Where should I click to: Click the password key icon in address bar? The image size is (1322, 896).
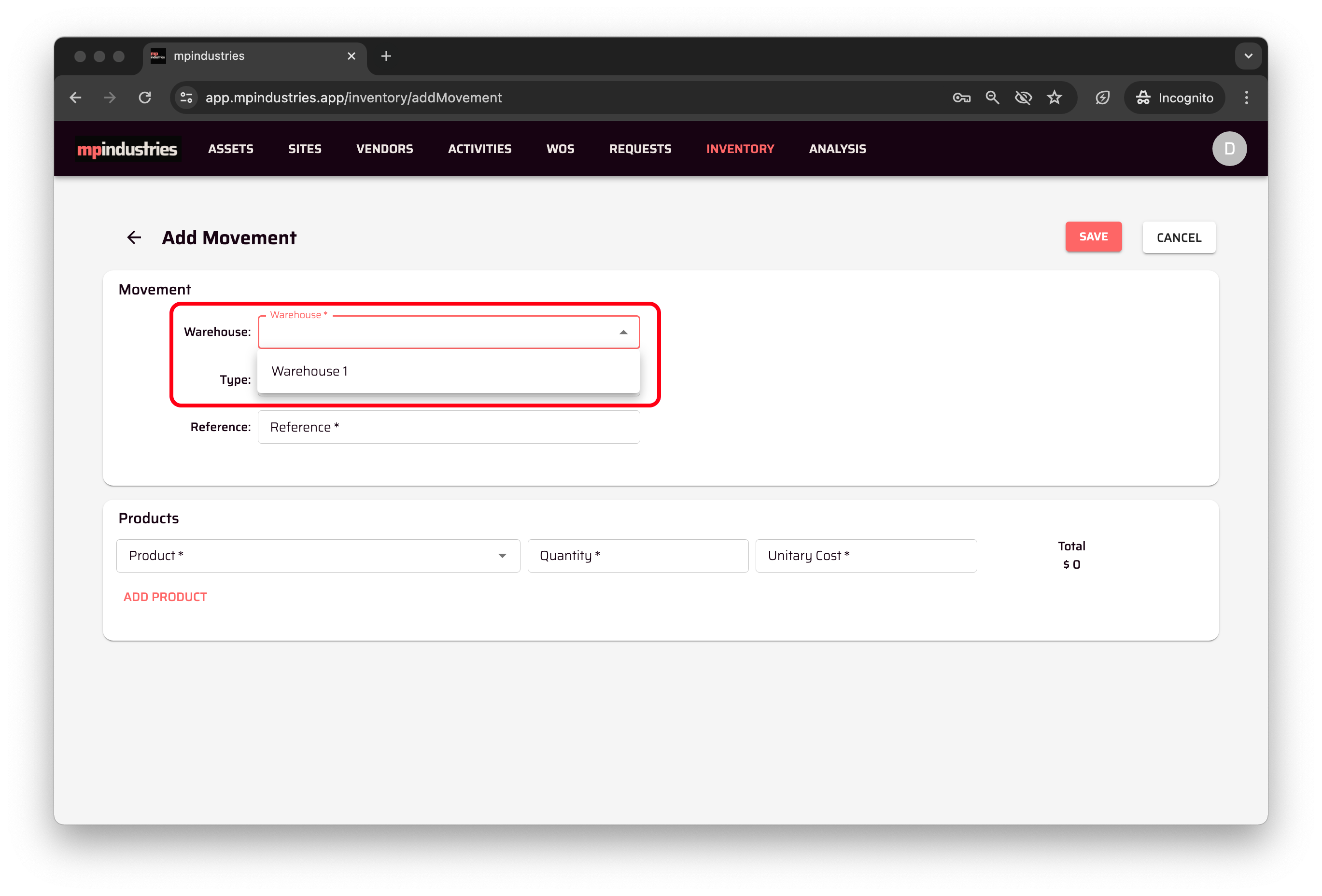point(961,98)
